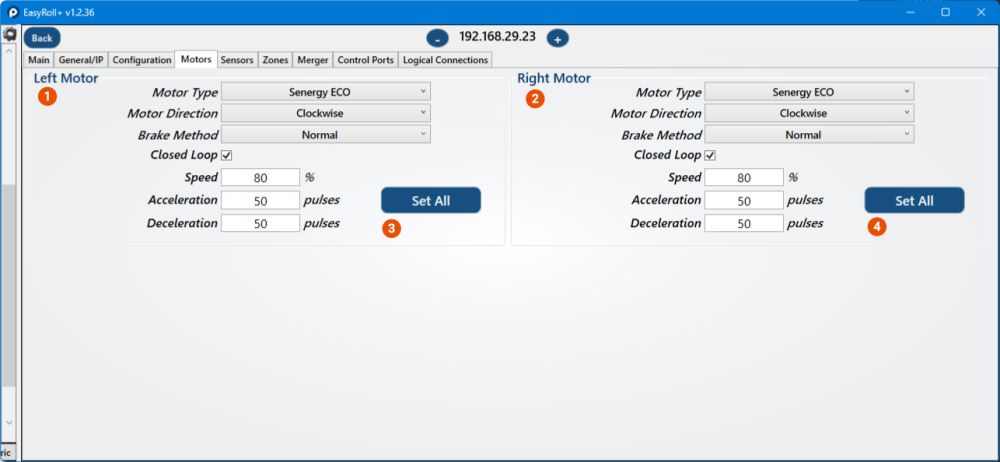Close the EasyRoll+ window
Image resolution: width=1000 pixels, height=462 pixels.
click(x=981, y=12)
